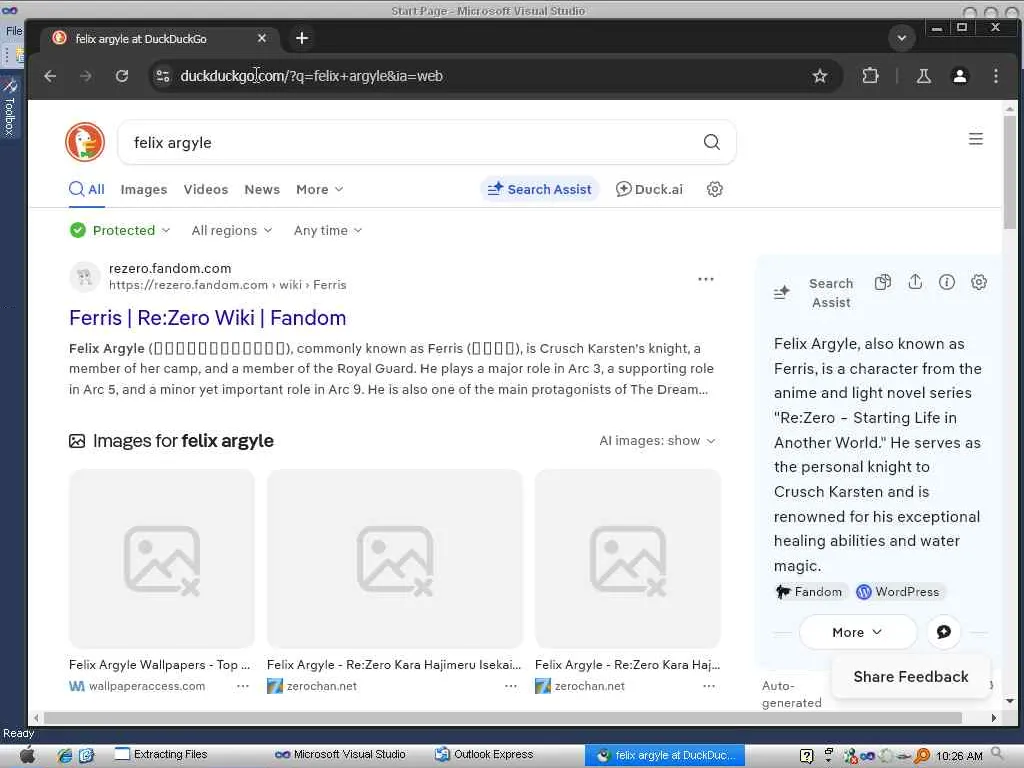Close the felix argyle tab
This screenshot has height=768, width=1024.
[262, 39]
